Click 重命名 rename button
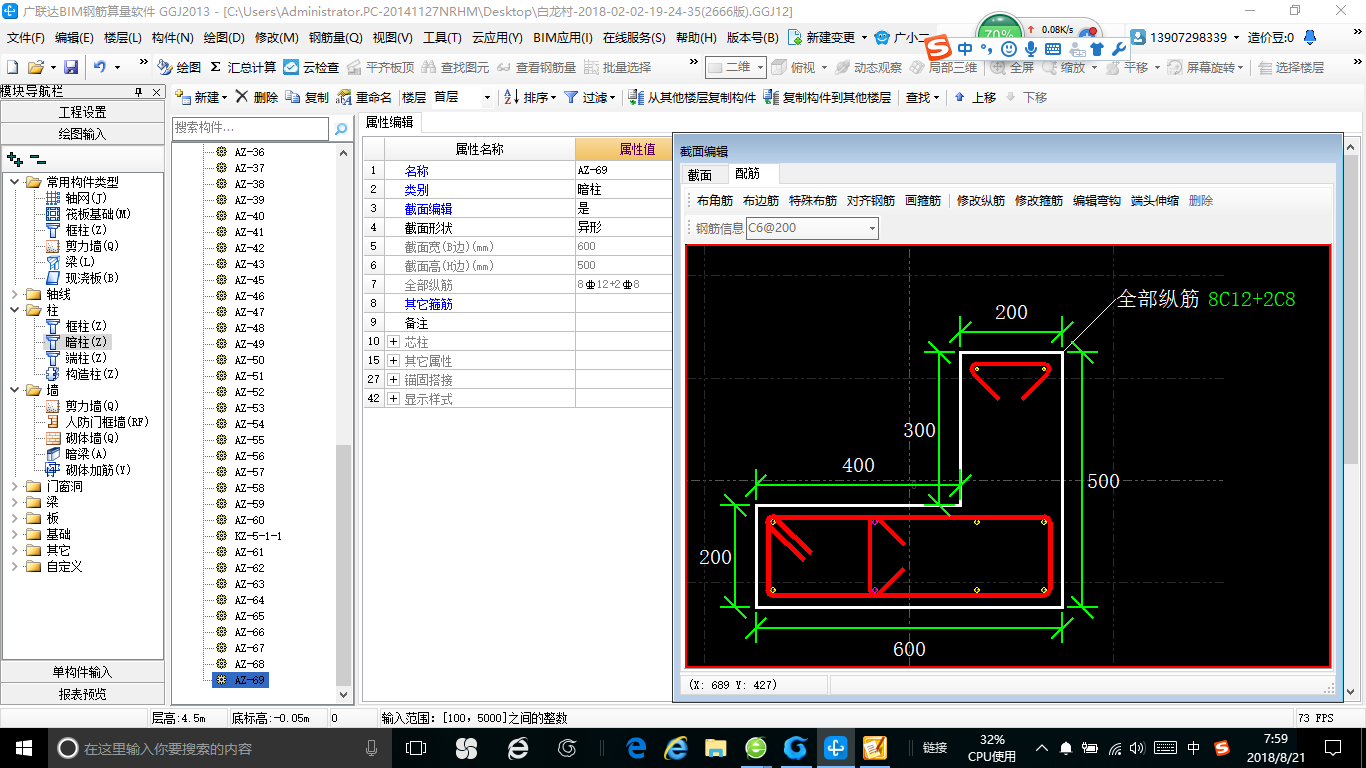This screenshot has height=768, width=1366. pos(364,97)
